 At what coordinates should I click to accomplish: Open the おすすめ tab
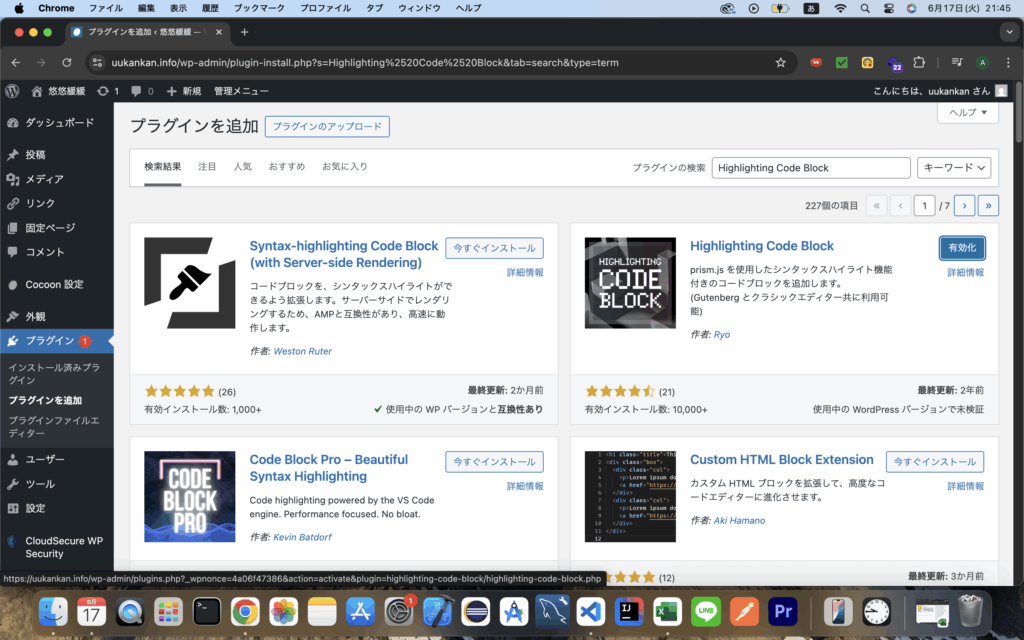point(287,167)
